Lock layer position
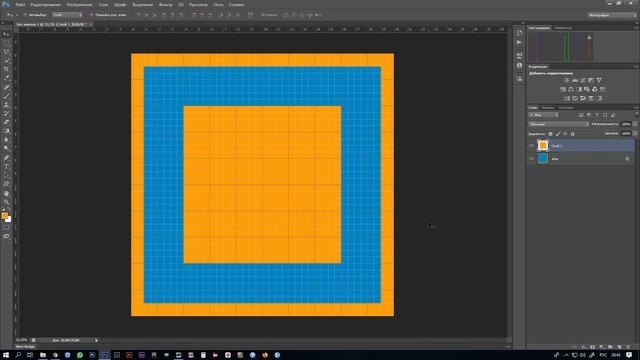The image size is (640, 360). click(x=565, y=133)
